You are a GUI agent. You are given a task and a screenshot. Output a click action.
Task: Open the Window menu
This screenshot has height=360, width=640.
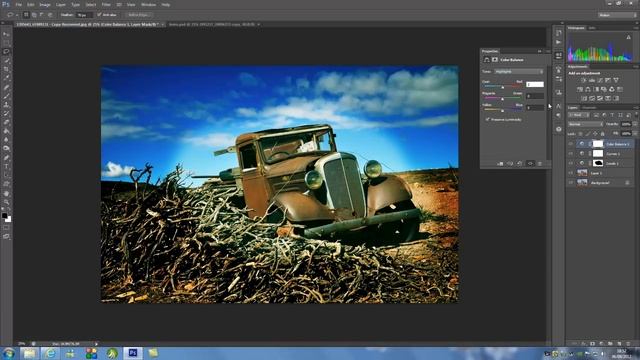pos(148,4)
